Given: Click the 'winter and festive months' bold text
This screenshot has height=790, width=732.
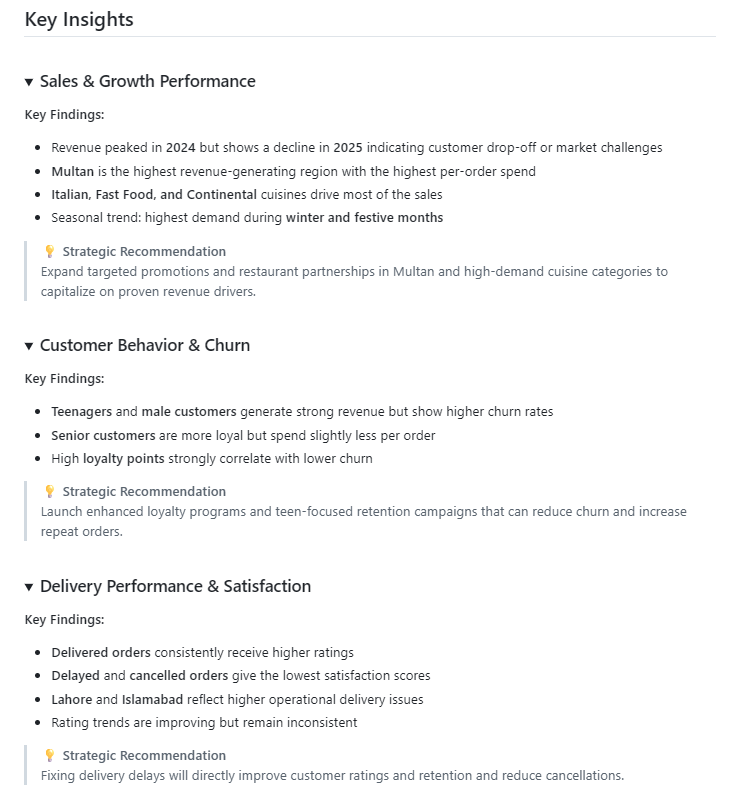Looking at the screenshot, I should point(365,218).
